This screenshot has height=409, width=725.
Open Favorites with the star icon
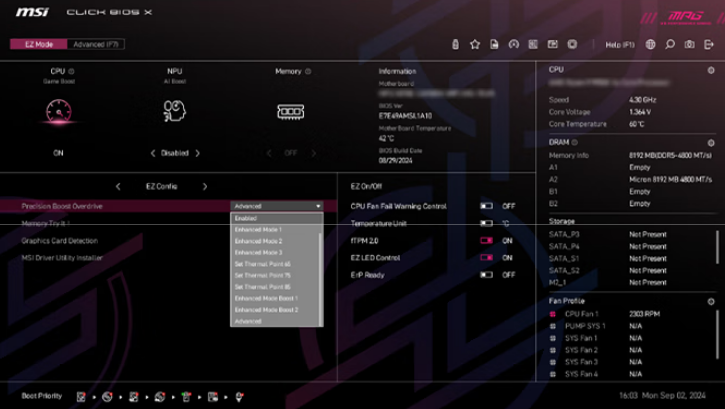tap(475, 44)
